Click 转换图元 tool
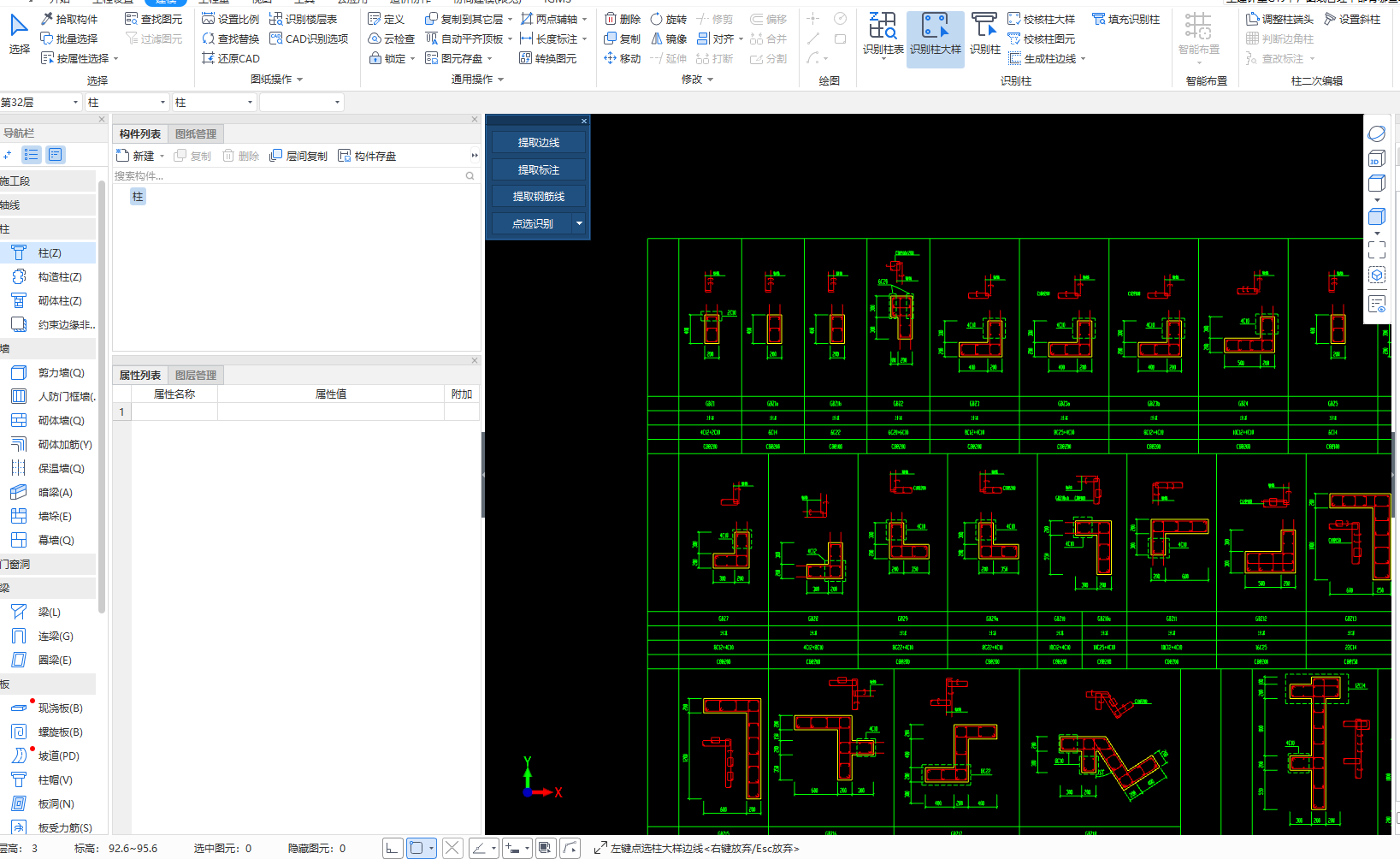The width and height of the screenshot is (1400, 859). tap(548, 58)
